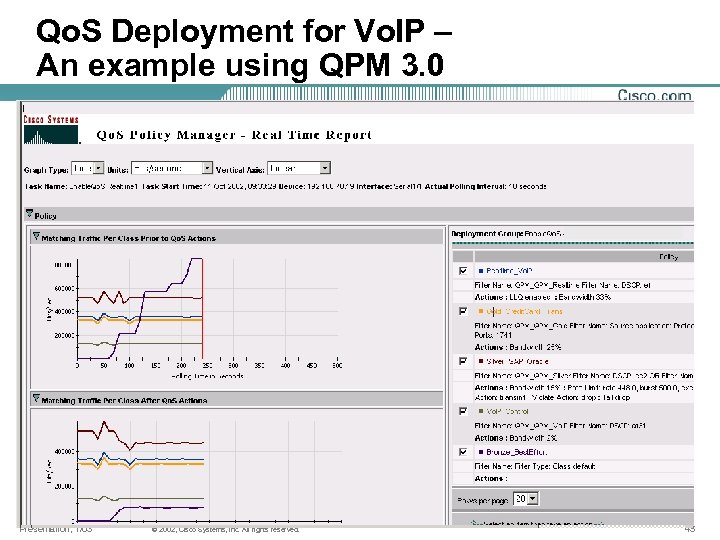Click the Realtime_VoIP blue color square
This screenshot has height=540, width=720.
tap(481, 271)
